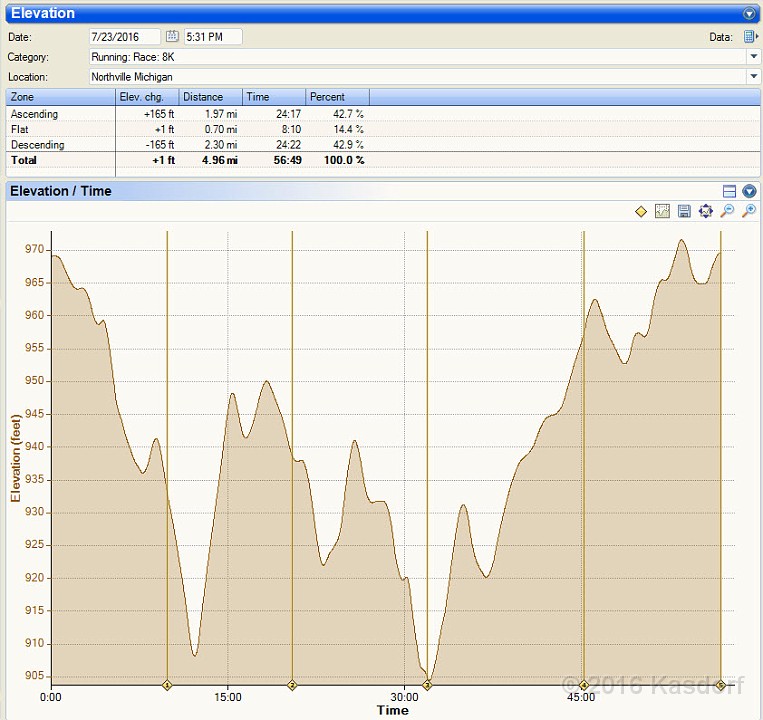Save the chart image via floppy disk icon
Image resolution: width=763 pixels, height=720 pixels.
[684, 211]
